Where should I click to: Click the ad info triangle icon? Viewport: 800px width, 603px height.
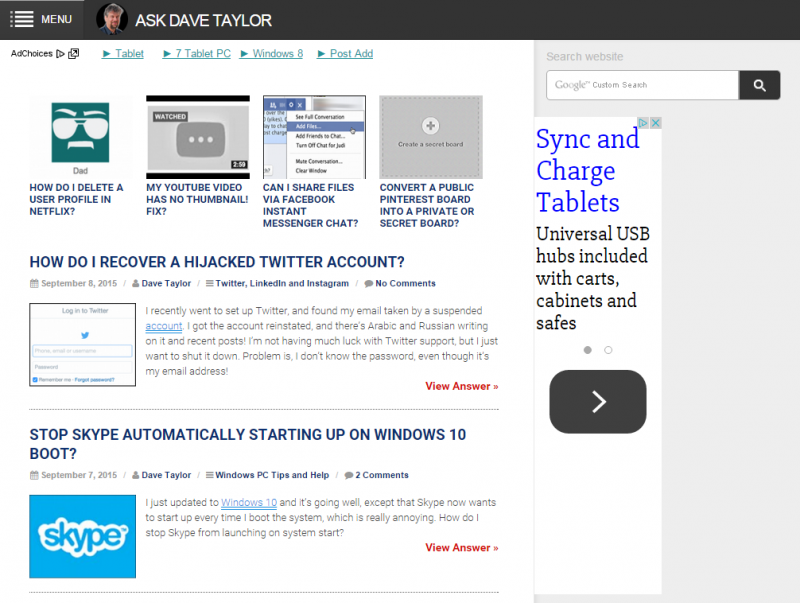[643, 123]
